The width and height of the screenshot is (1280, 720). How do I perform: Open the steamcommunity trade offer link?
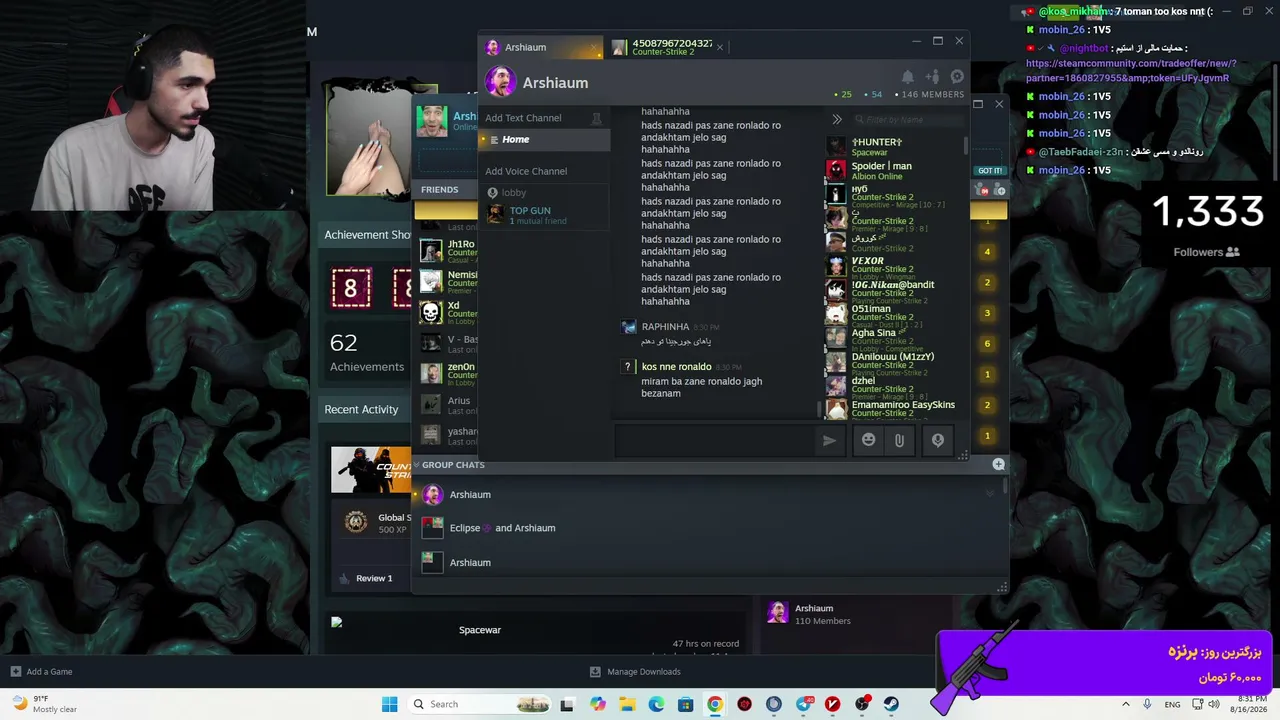pyautogui.click(x=1131, y=71)
